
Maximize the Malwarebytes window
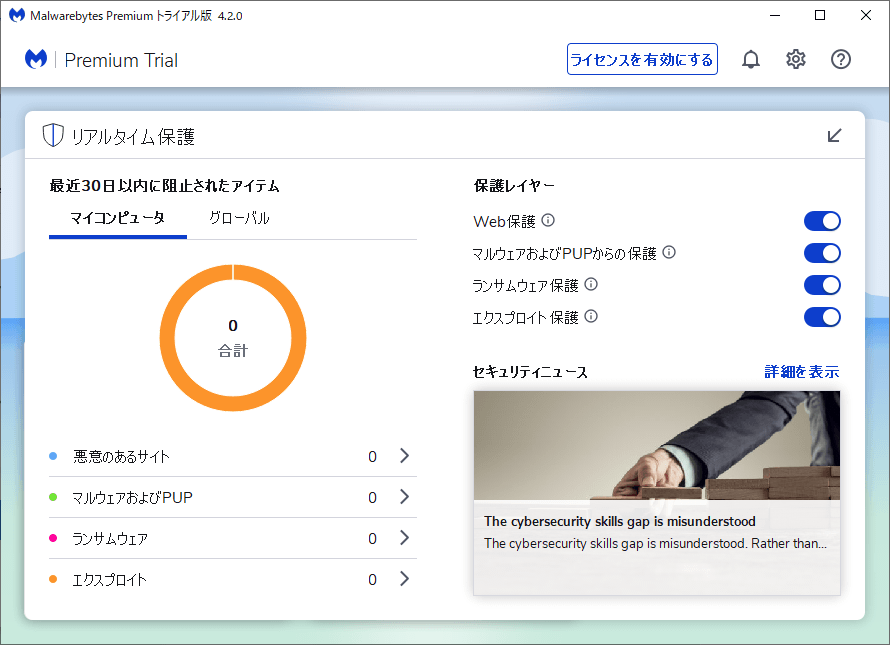(820, 15)
